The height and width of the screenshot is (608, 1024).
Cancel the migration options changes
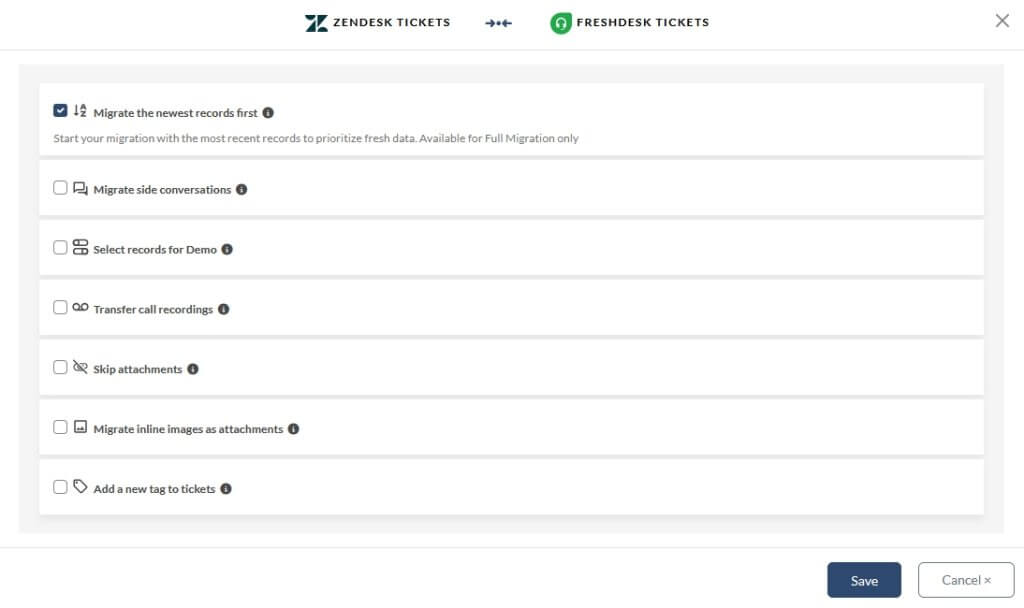[x=966, y=580]
